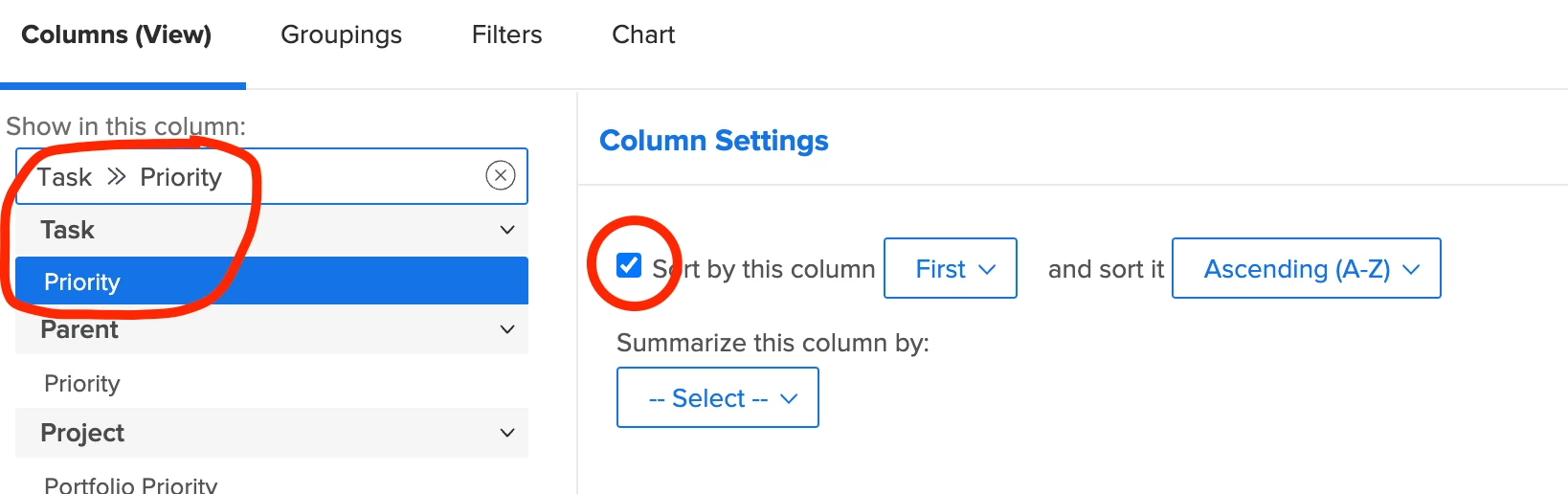Collapse the Project group chevron
Viewport: 1568px width, 494px height.
pos(507,433)
